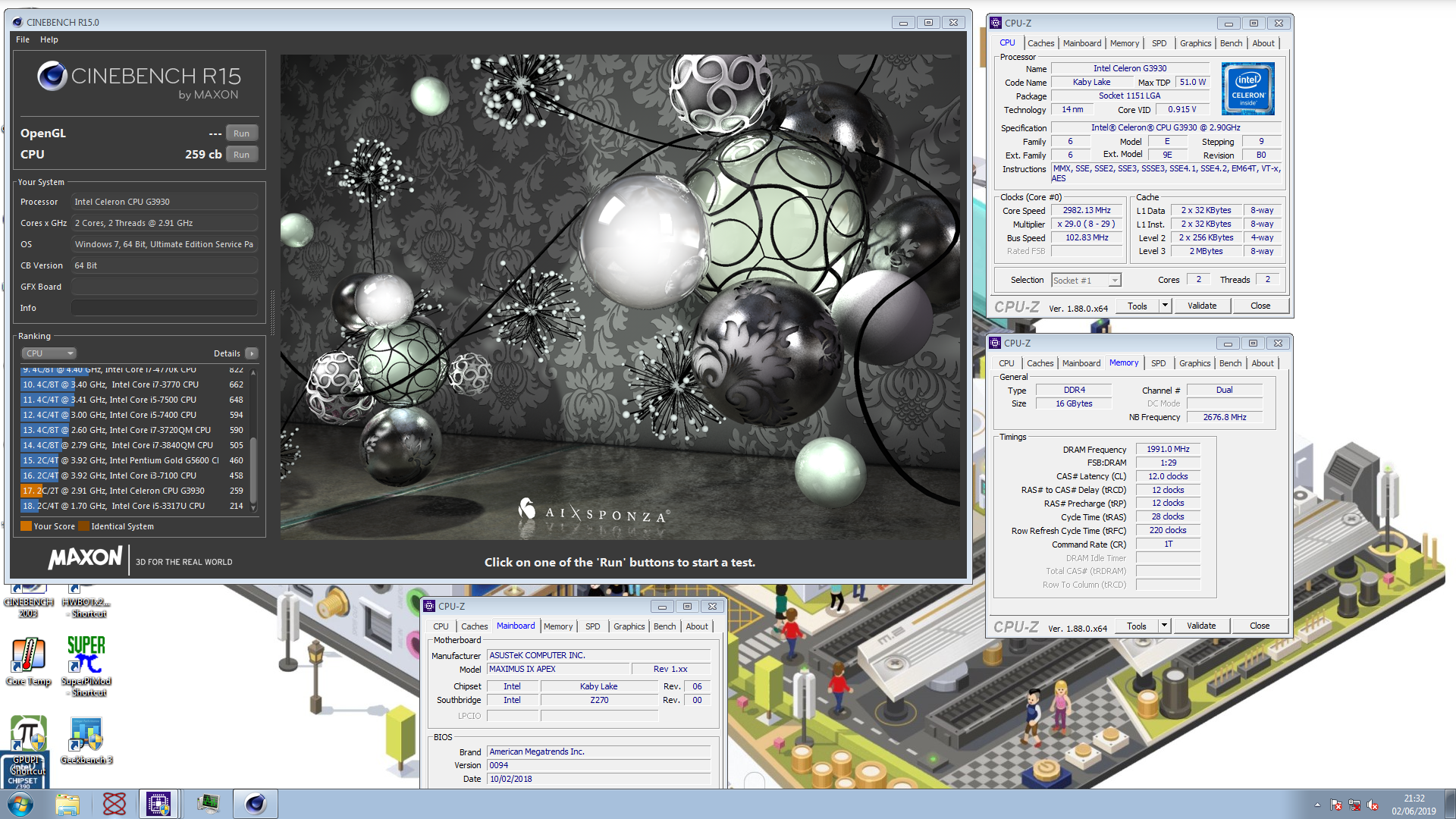Click the DRAM Frequency value 1991.0 MHz
The height and width of the screenshot is (819, 1456).
(1168, 449)
